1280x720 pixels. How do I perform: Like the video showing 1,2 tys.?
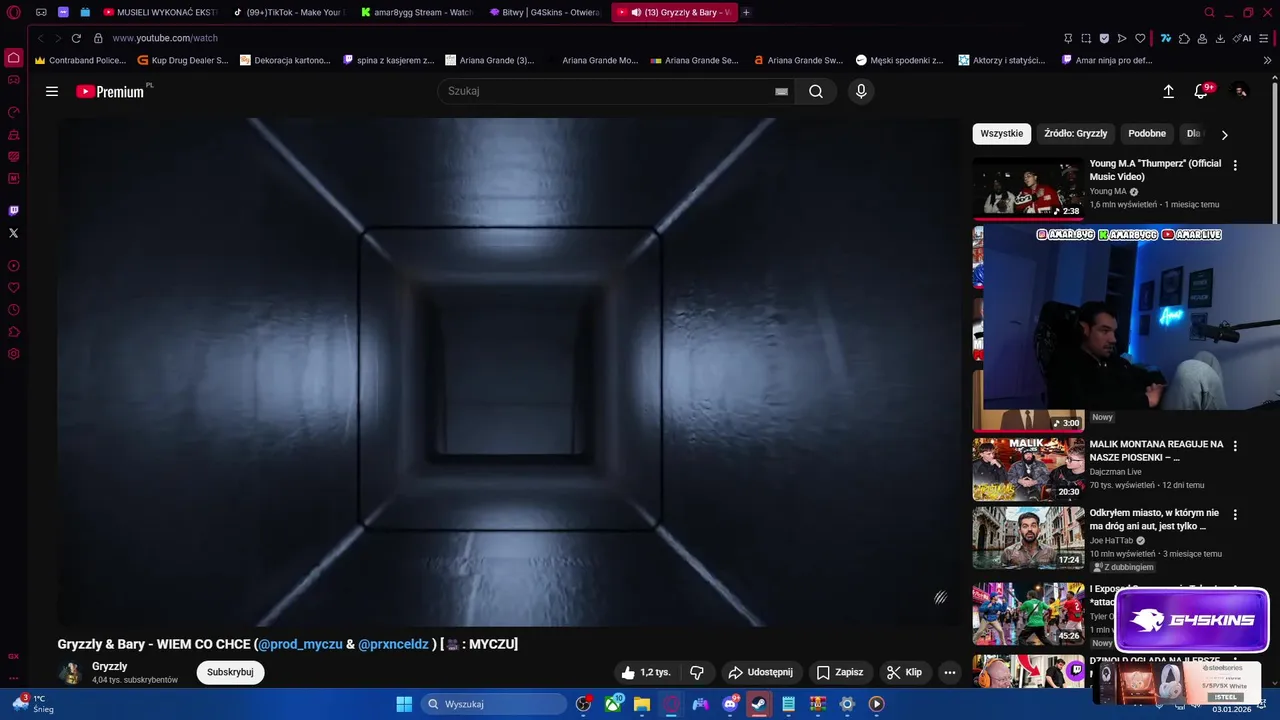(x=645, y=672)
